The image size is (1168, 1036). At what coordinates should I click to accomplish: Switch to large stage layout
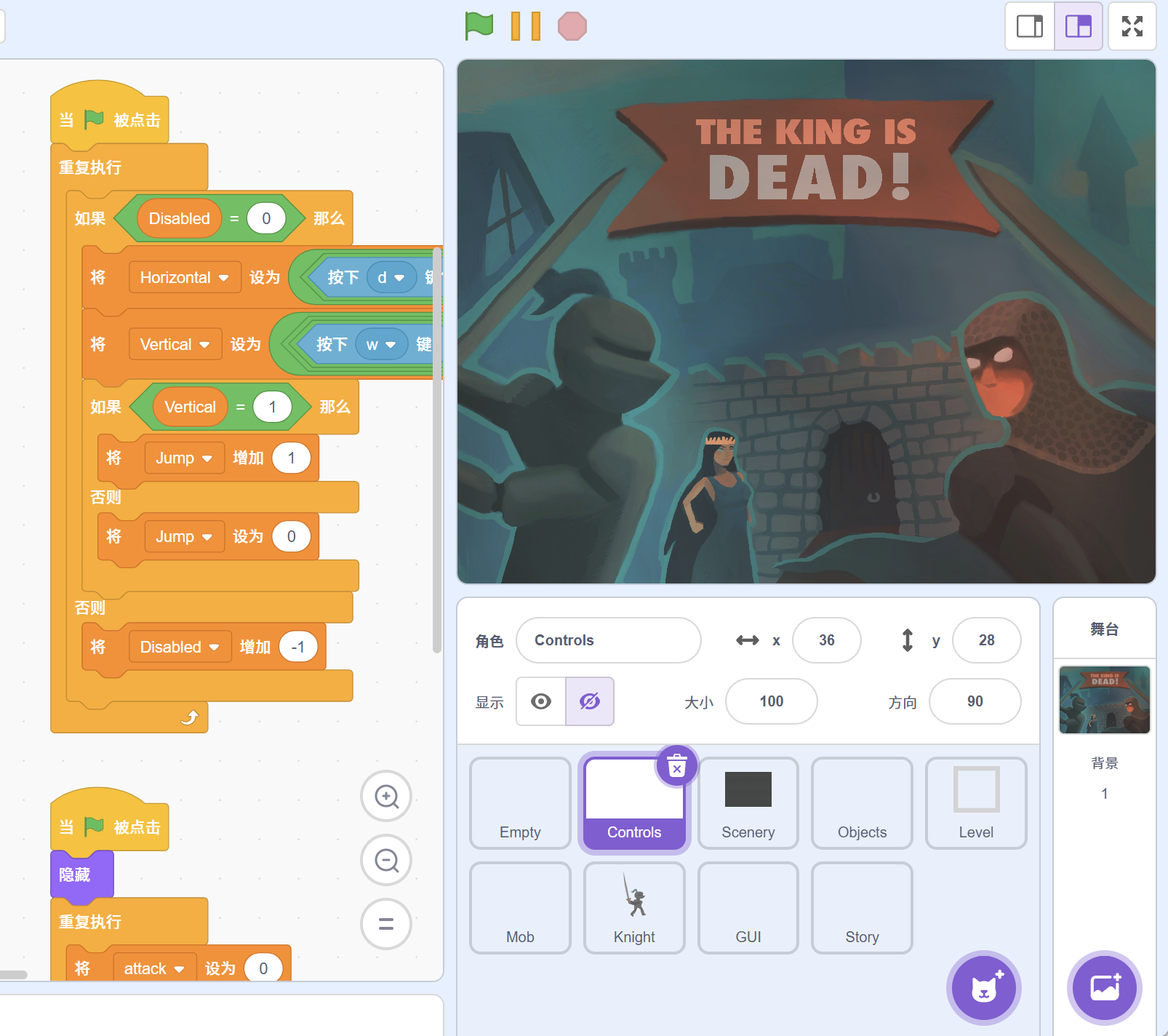(x=1078, y=26)
